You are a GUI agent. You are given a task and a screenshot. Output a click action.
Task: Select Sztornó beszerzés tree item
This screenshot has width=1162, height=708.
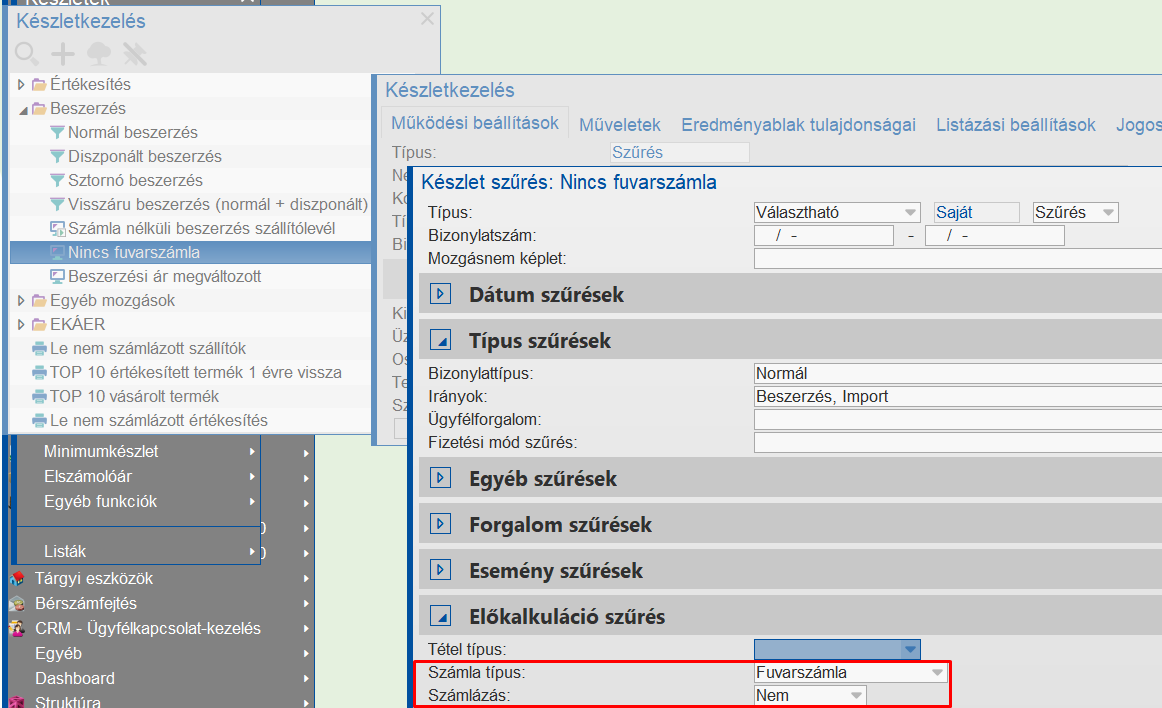pyautogui.click(x=135, y=180)
